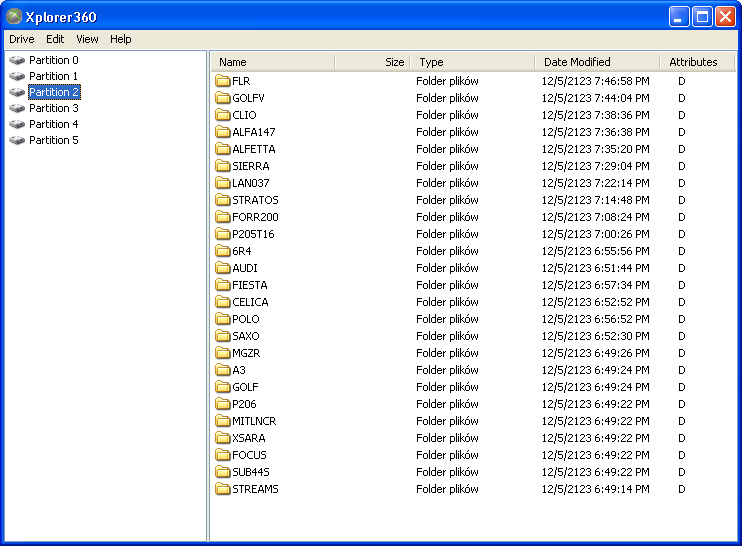The width and height of the screenshot is (742, 546).
Task: Sort by the Size column header
Action: click(x=373, y=62)
